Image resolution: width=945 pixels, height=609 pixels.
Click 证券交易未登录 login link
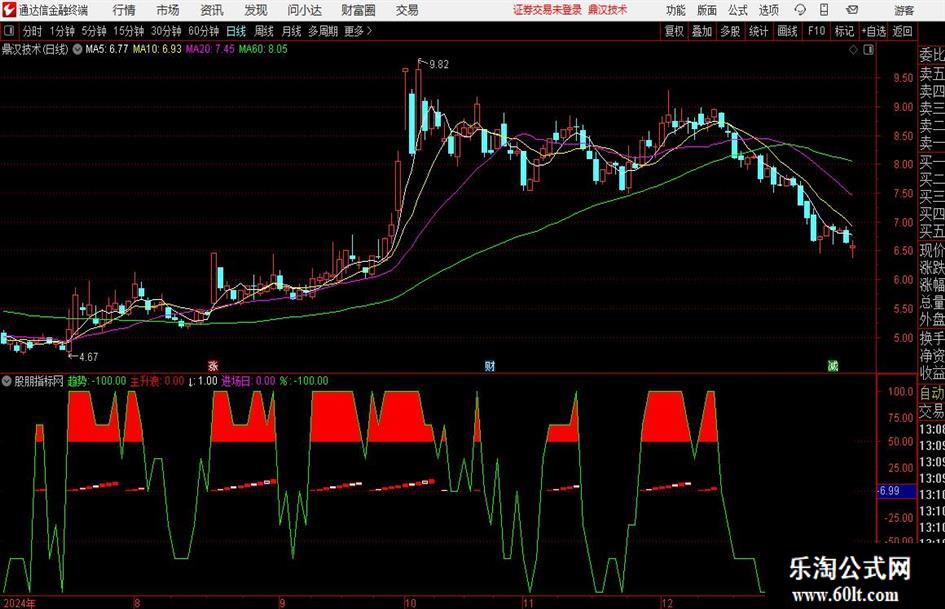[x=547, y=10]
